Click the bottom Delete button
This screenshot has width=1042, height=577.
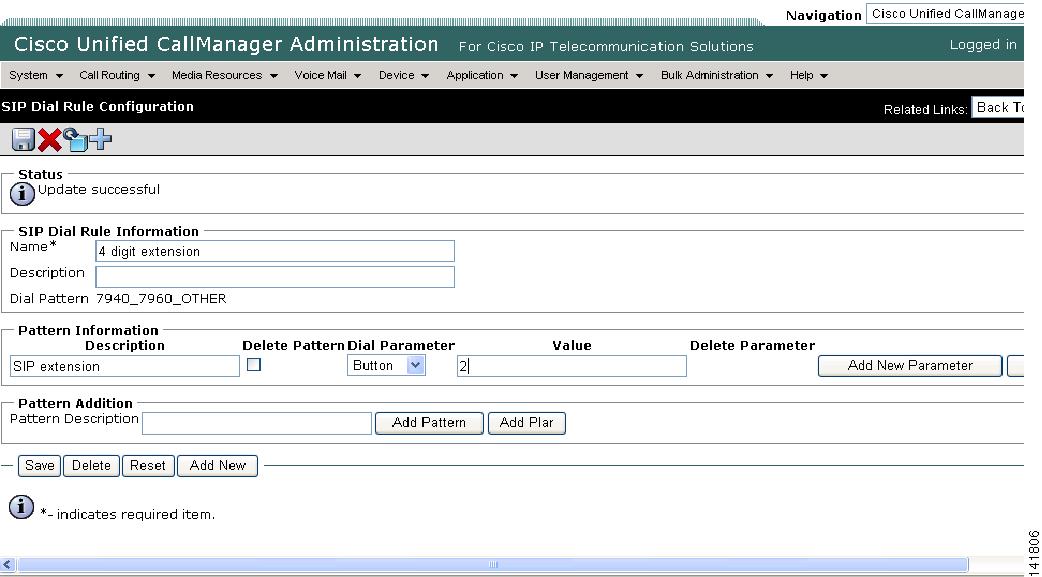pyautogui.click(x=91, y=465)
